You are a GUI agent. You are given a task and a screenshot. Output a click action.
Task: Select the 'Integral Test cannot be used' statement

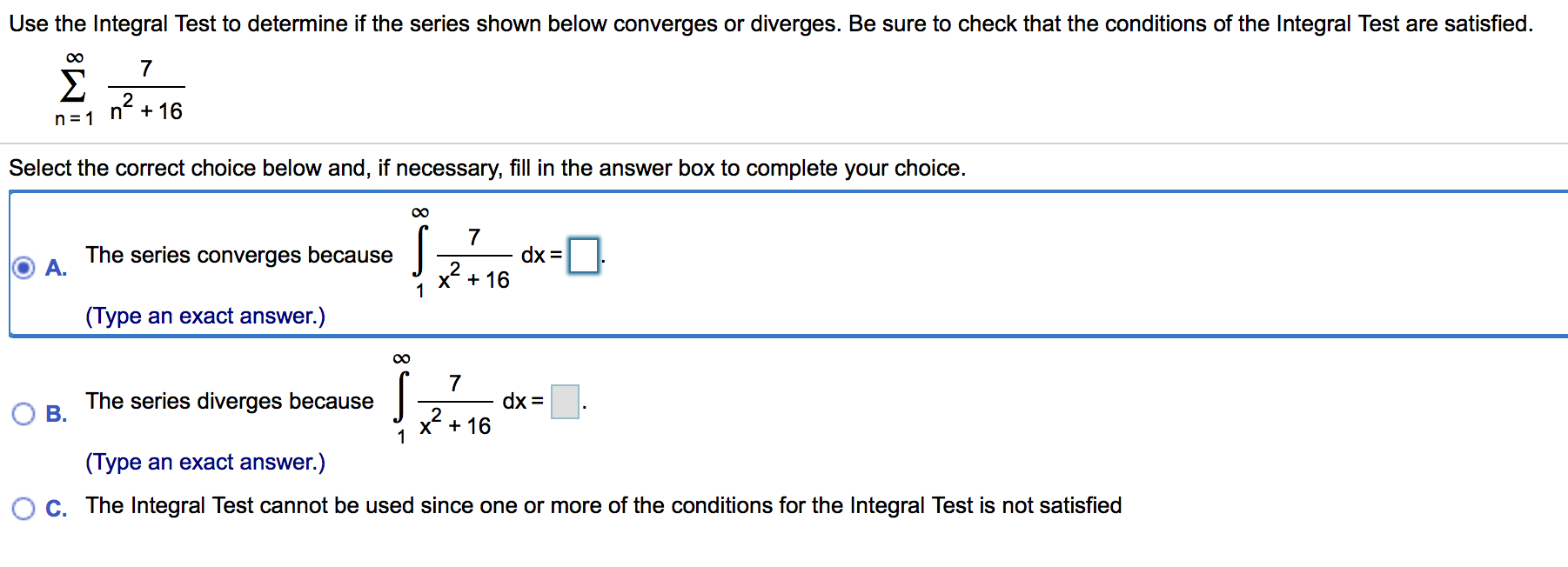click(x=604, y=505)
